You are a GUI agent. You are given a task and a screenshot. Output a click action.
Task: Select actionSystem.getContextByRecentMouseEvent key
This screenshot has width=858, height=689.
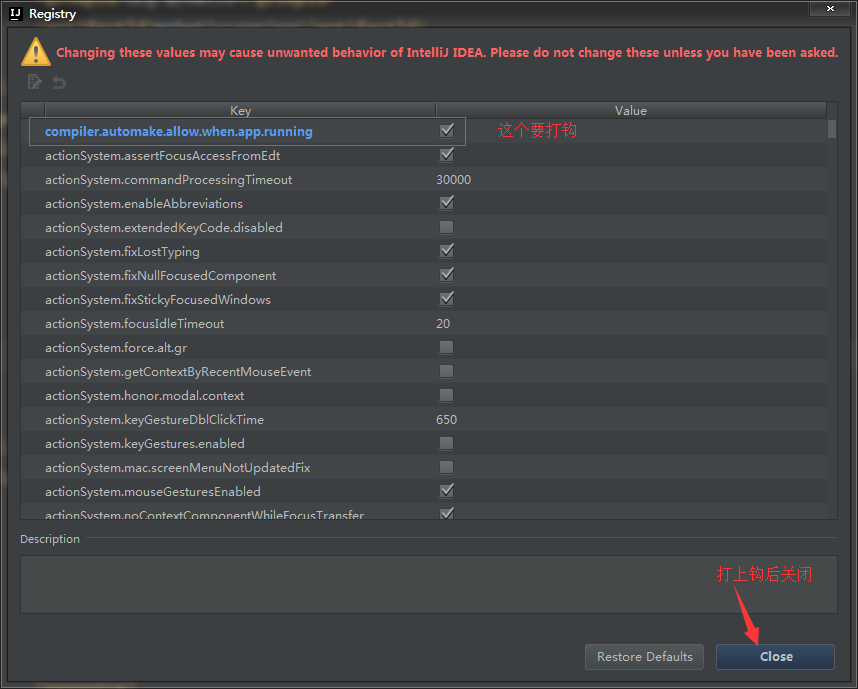(178, 372)
